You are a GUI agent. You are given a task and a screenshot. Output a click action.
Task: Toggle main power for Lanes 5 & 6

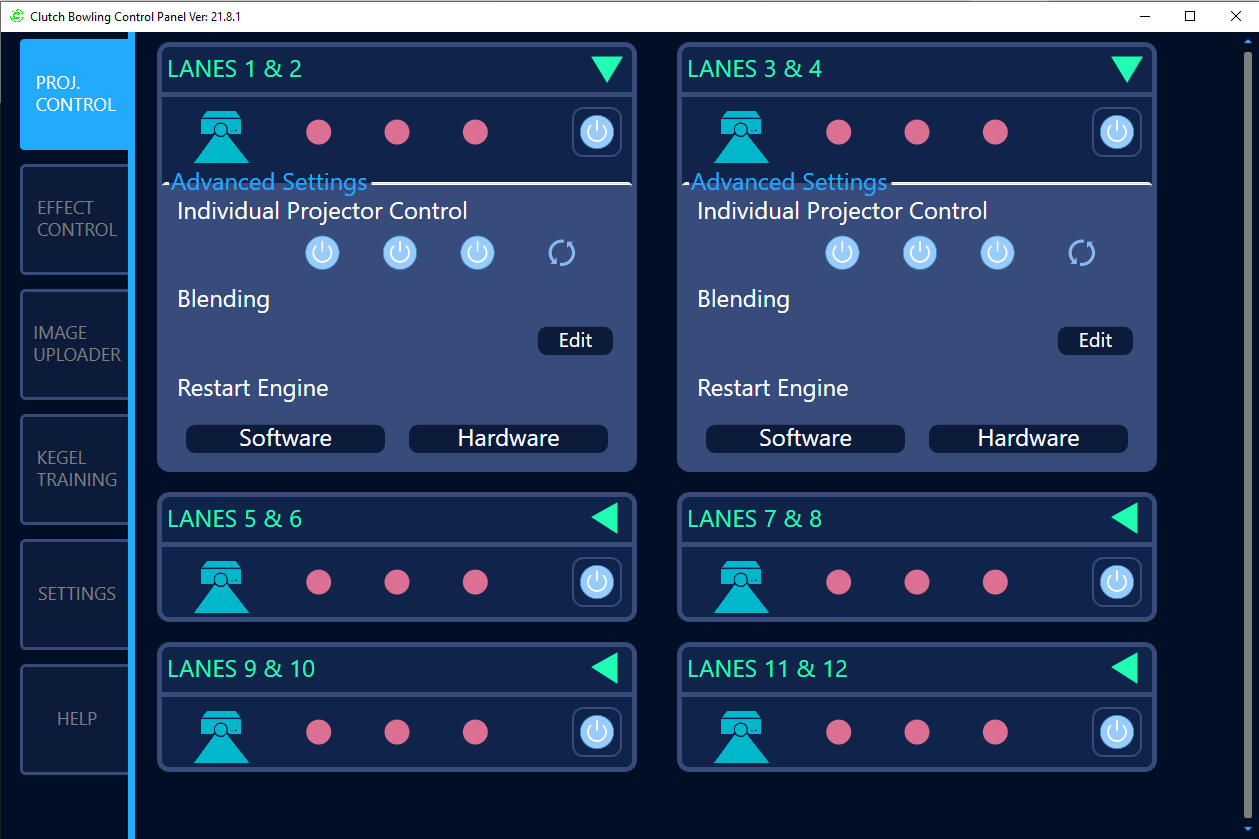click(597, 582)
